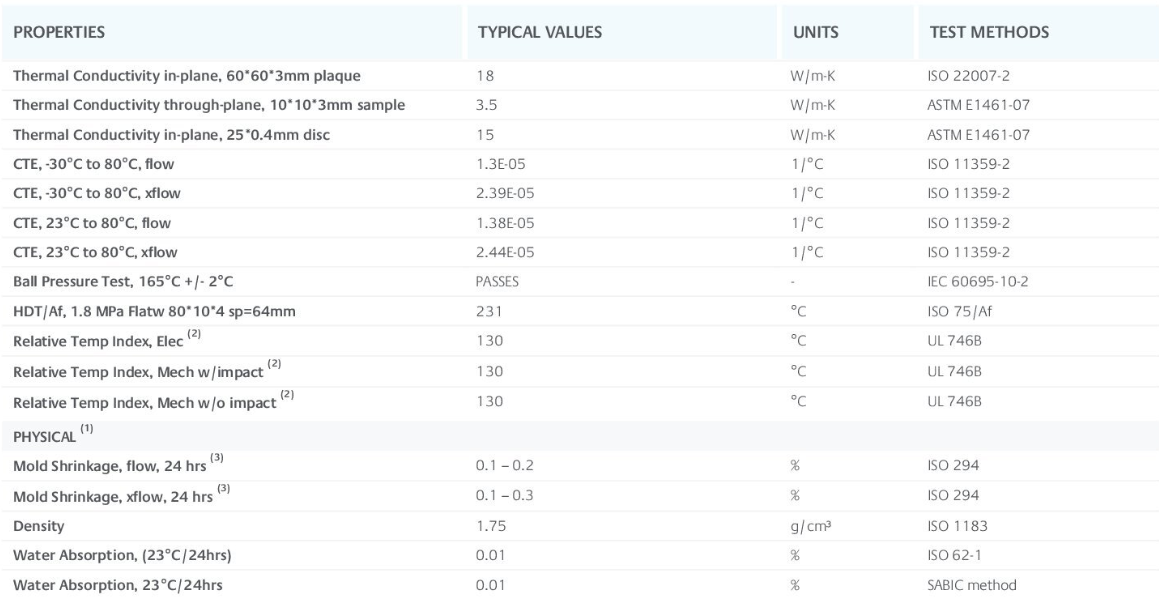This screenshot has width=1159, height=598.
Task: Click the PROPERTIES column header
Action: tap(59, 33)
